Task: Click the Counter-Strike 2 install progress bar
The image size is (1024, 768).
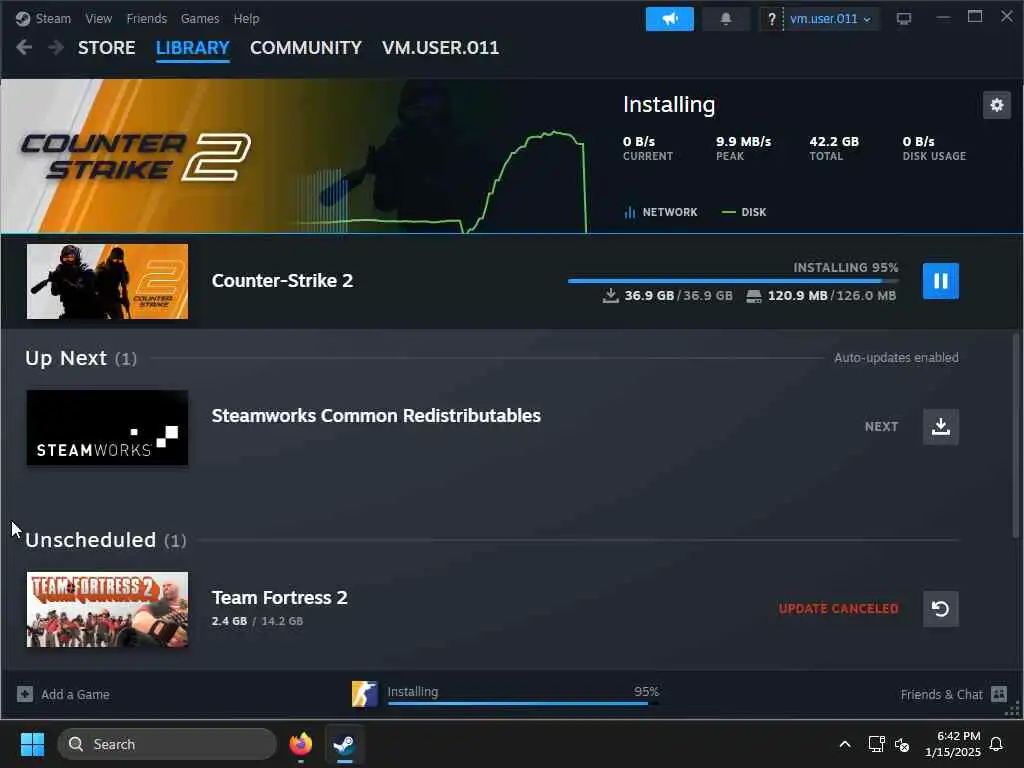Action: tap(733, 281)
